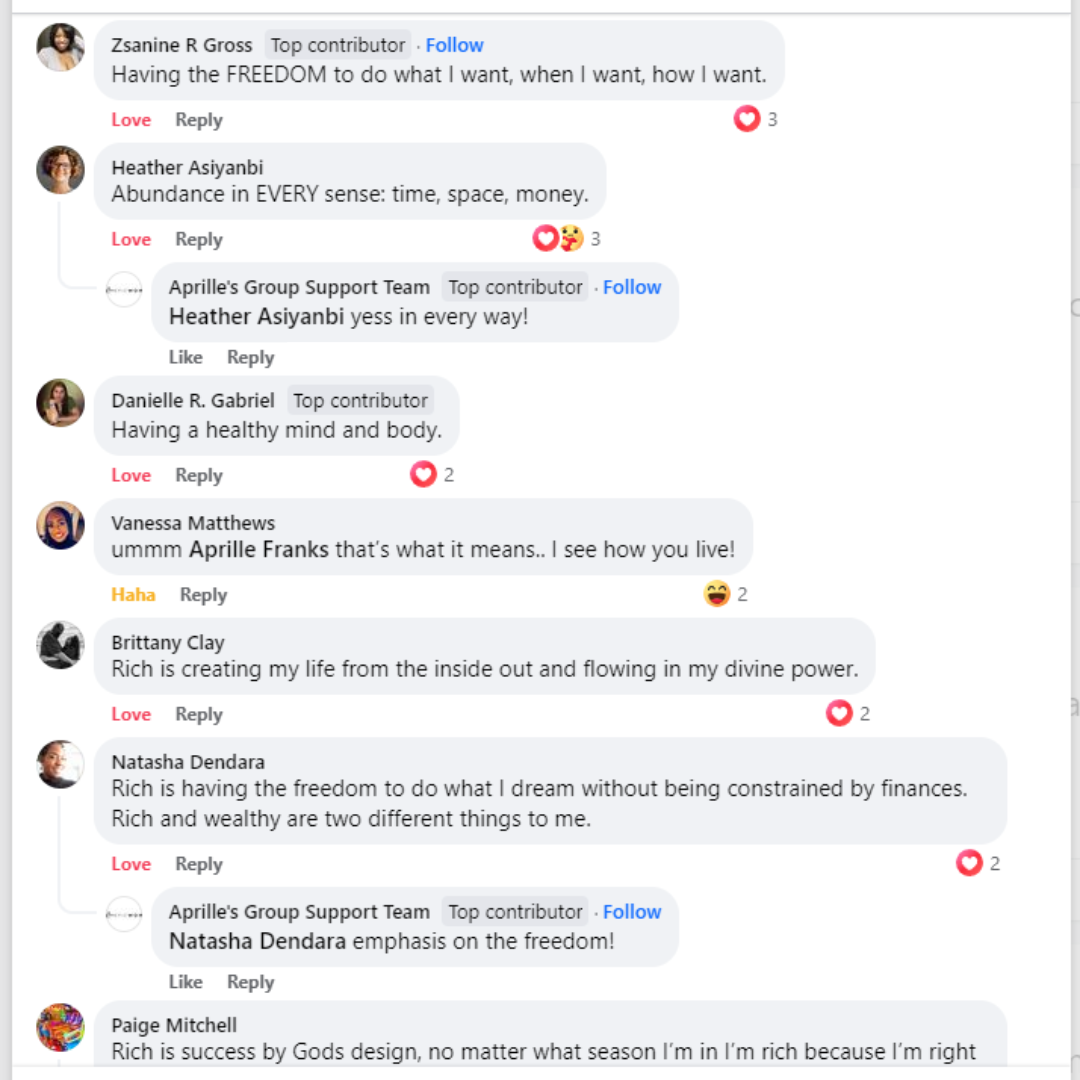Click the heart reaction on Natasha Dendara's comment

pyautogui.click(x=969, y=863)
